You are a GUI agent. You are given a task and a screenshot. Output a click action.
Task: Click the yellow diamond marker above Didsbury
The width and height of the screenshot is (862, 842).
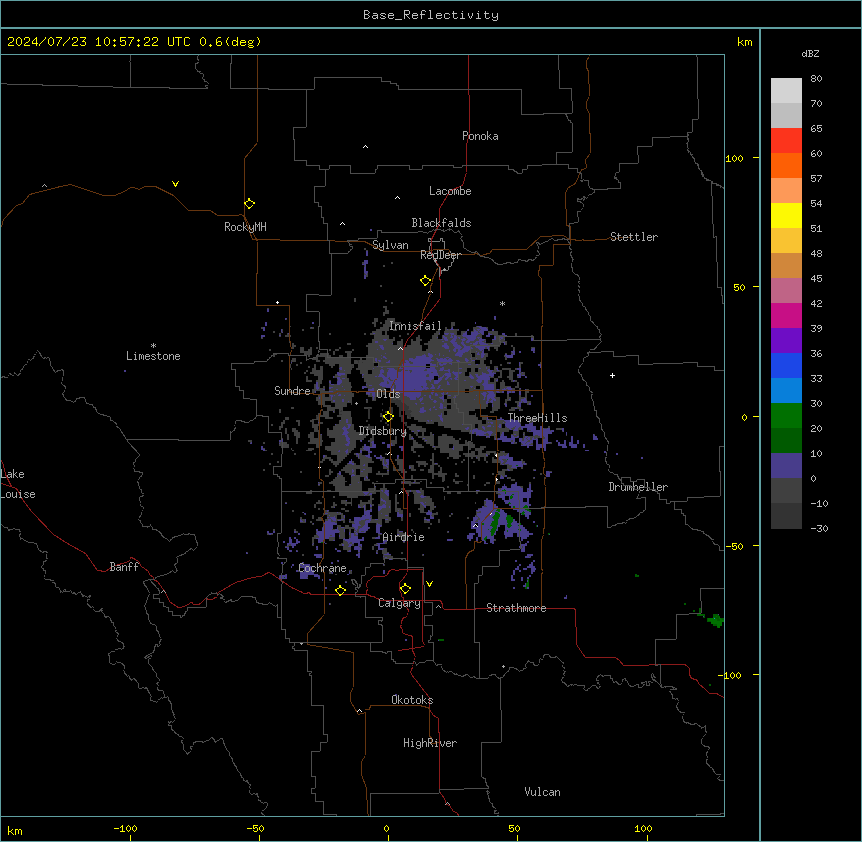(x=388, y=417)
